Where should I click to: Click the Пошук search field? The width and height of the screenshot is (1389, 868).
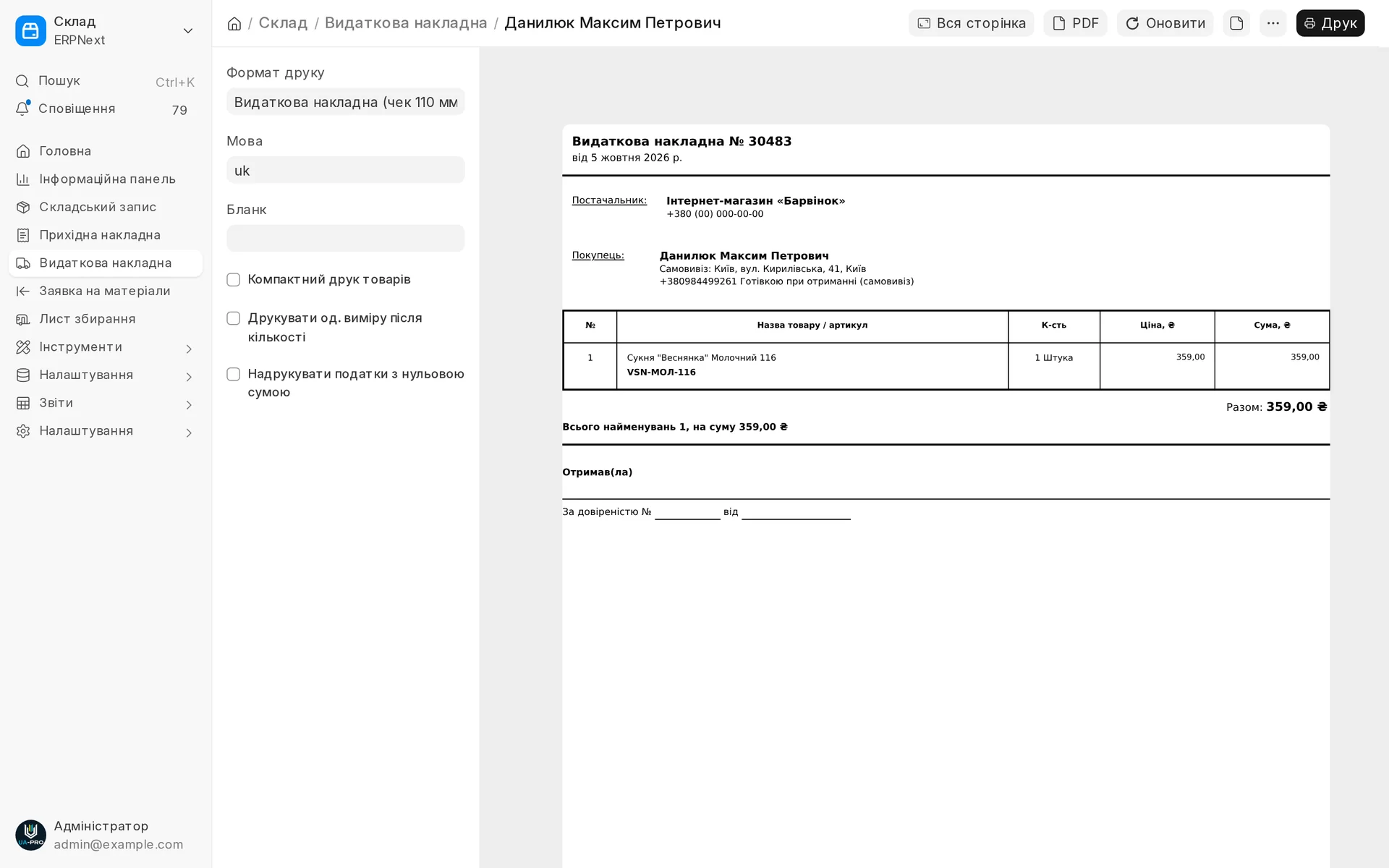[106, 81]
